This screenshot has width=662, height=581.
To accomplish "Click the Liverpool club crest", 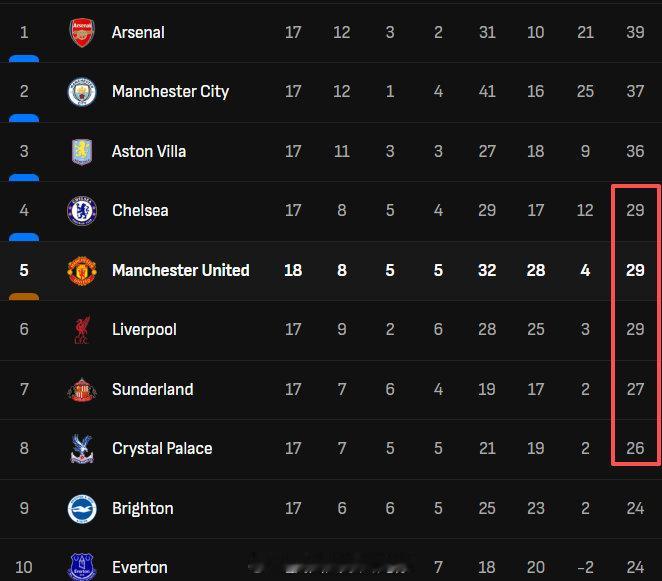I will 81,330.
